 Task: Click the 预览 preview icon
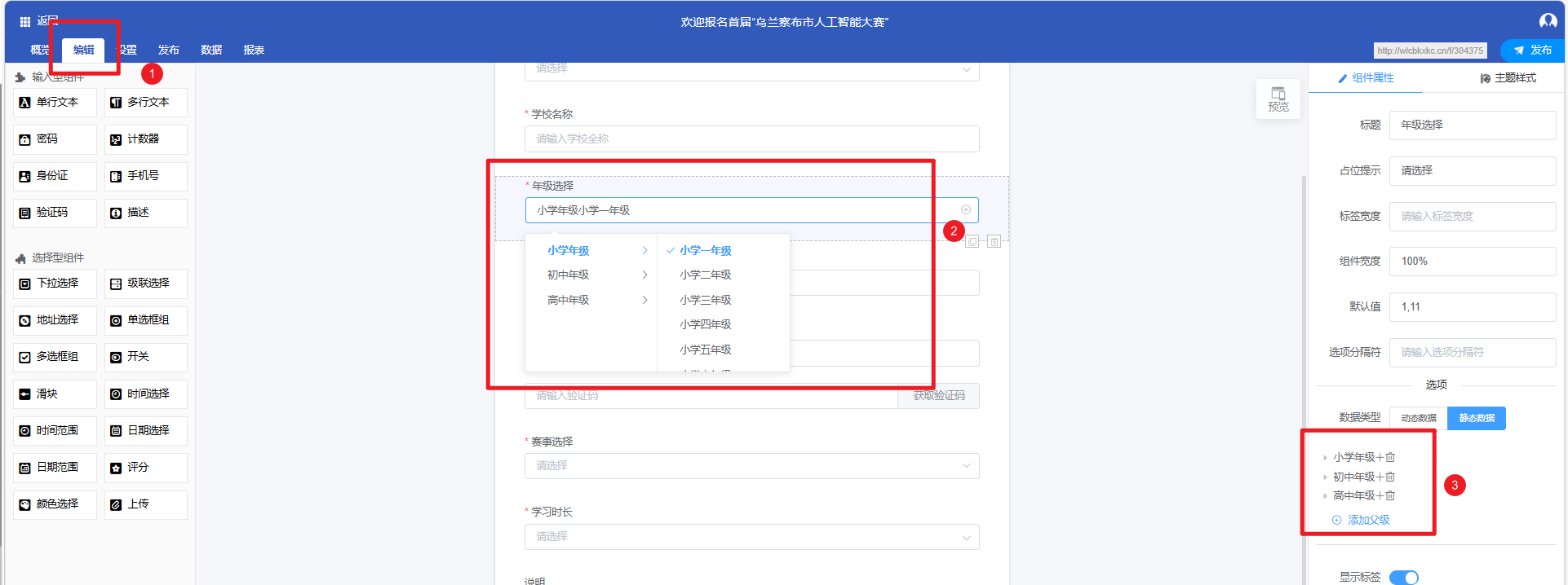coord(1278,99)
